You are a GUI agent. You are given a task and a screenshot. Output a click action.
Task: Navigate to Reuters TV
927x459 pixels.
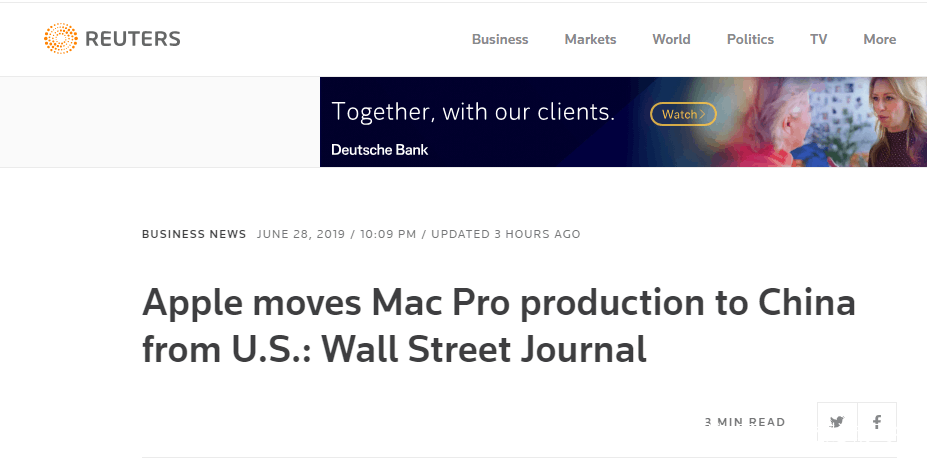818,40
